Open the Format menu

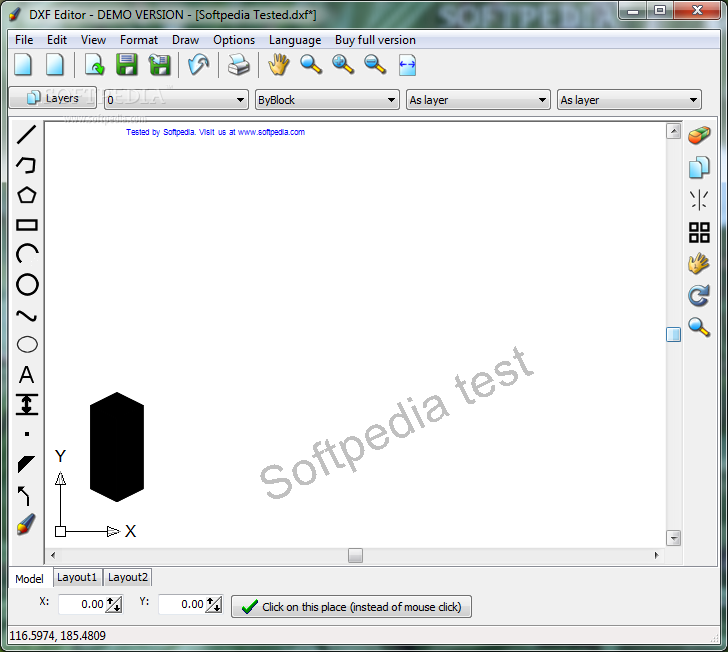pyautogui.click(x=139, y=40)
